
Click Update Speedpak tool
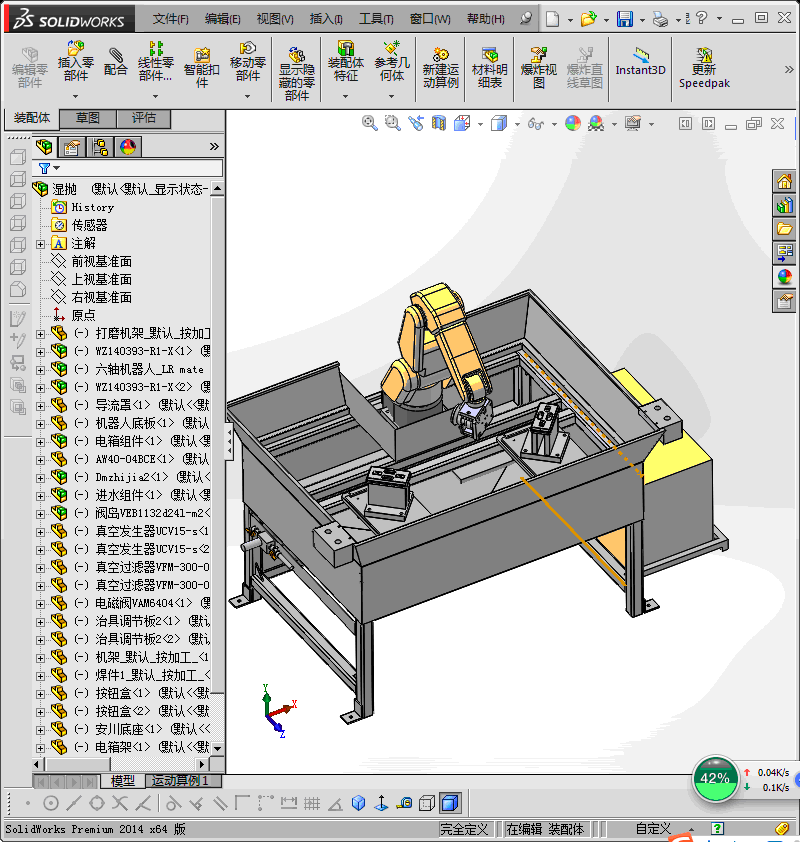pos(704,69)
